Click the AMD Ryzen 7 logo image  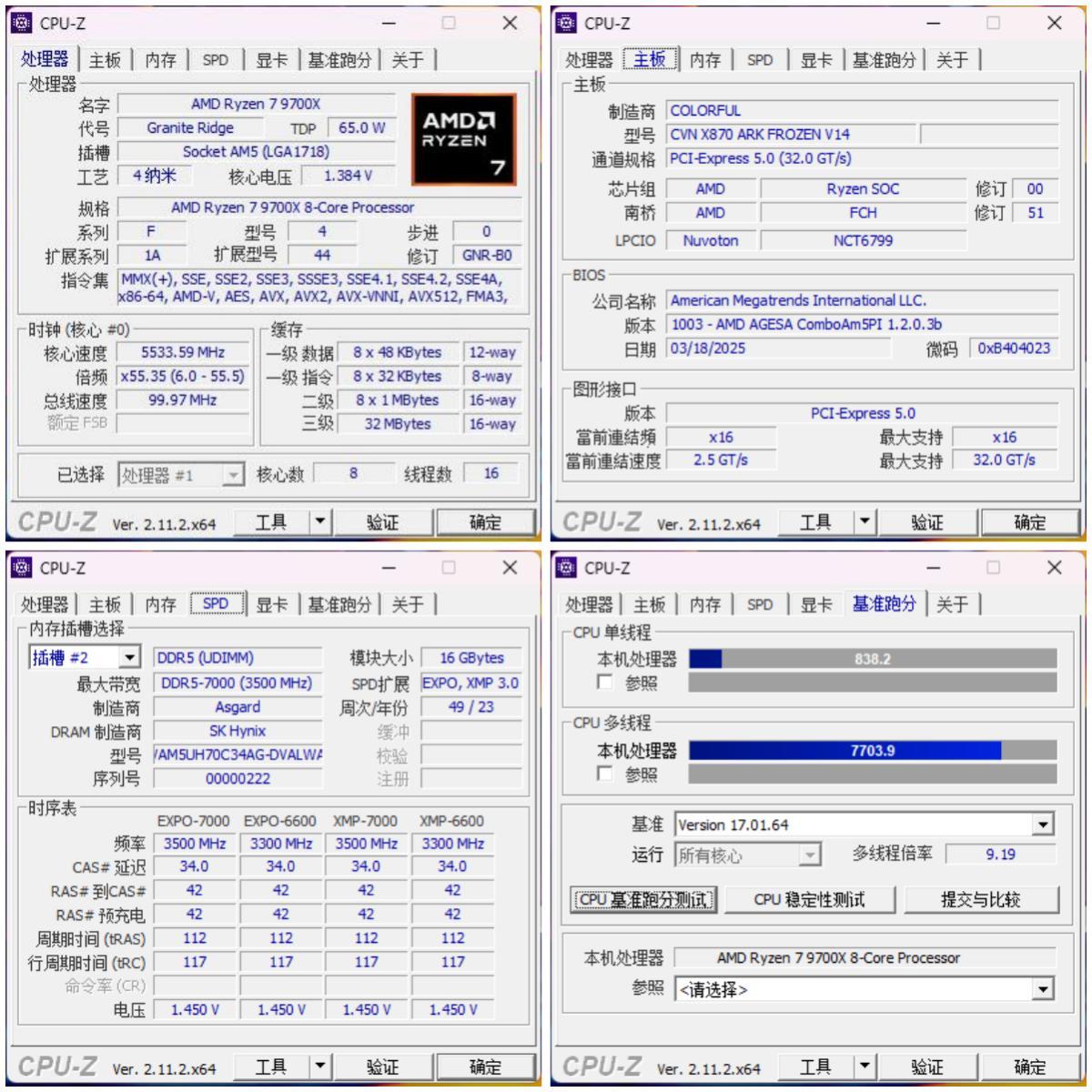(463, 138)
